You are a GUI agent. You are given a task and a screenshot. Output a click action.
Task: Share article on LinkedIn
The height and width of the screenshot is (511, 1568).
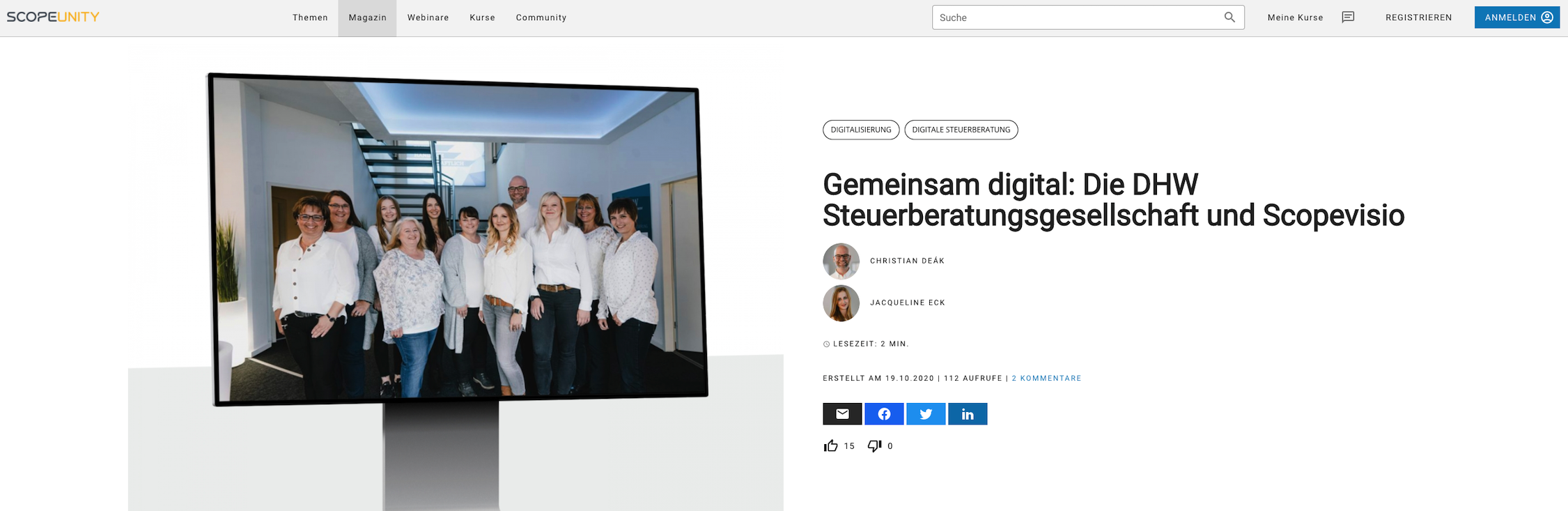tap(968, 414)
